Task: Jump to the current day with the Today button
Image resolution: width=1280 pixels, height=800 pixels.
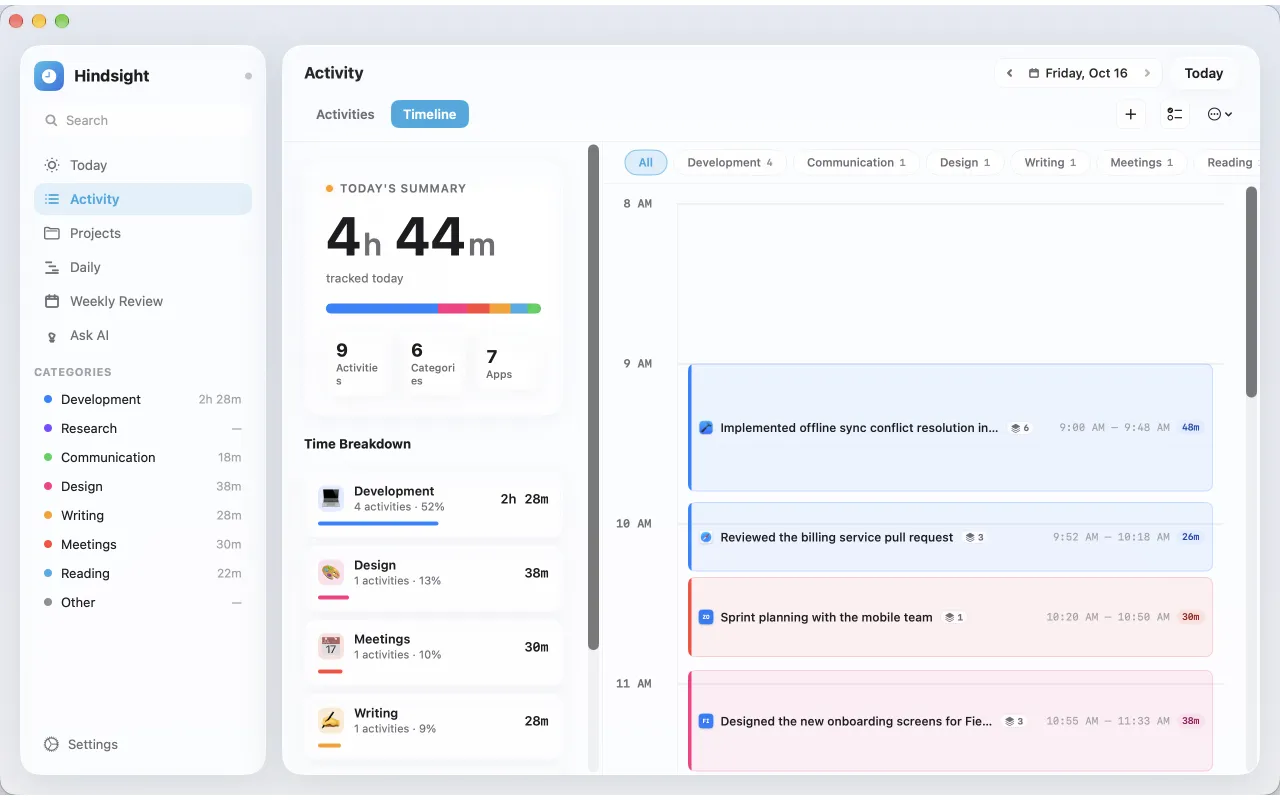Action: click(x=1204, y=73)
